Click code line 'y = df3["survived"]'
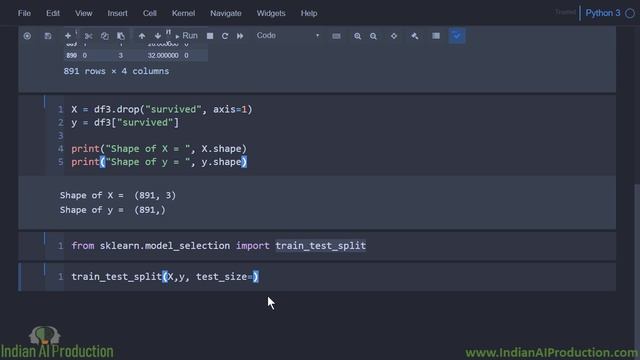640x360 pixels. click(125, 122)
